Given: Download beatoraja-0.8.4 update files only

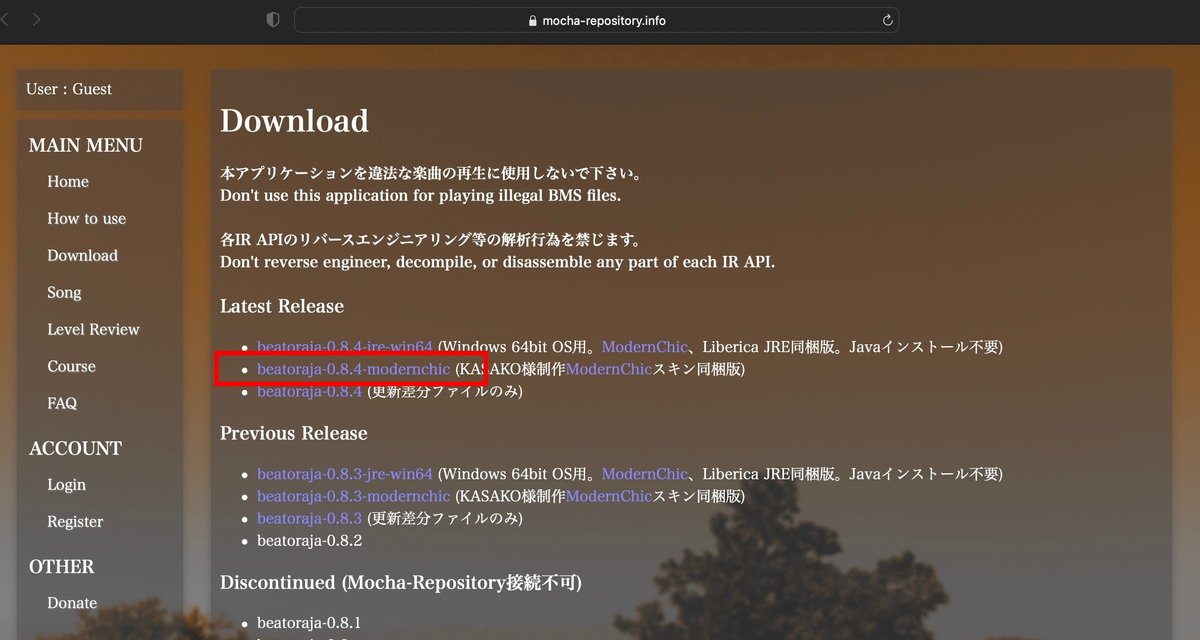Looking at the screenshot, I should point(309,391).
